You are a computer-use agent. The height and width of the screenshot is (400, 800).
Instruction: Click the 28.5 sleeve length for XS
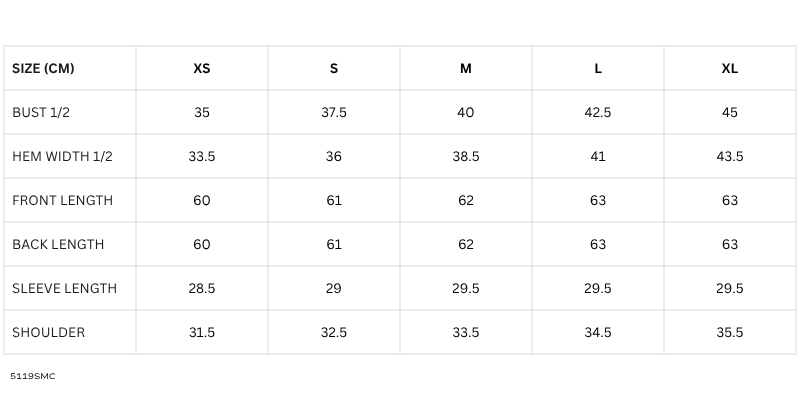pos(202,289)
